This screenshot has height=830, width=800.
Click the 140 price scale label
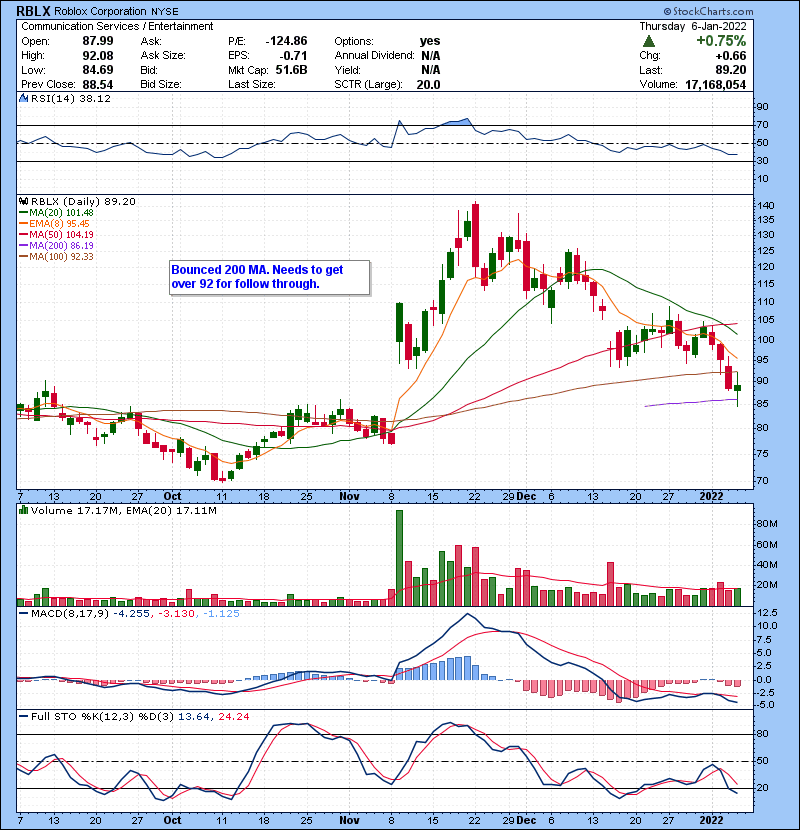tap(766, 206)
